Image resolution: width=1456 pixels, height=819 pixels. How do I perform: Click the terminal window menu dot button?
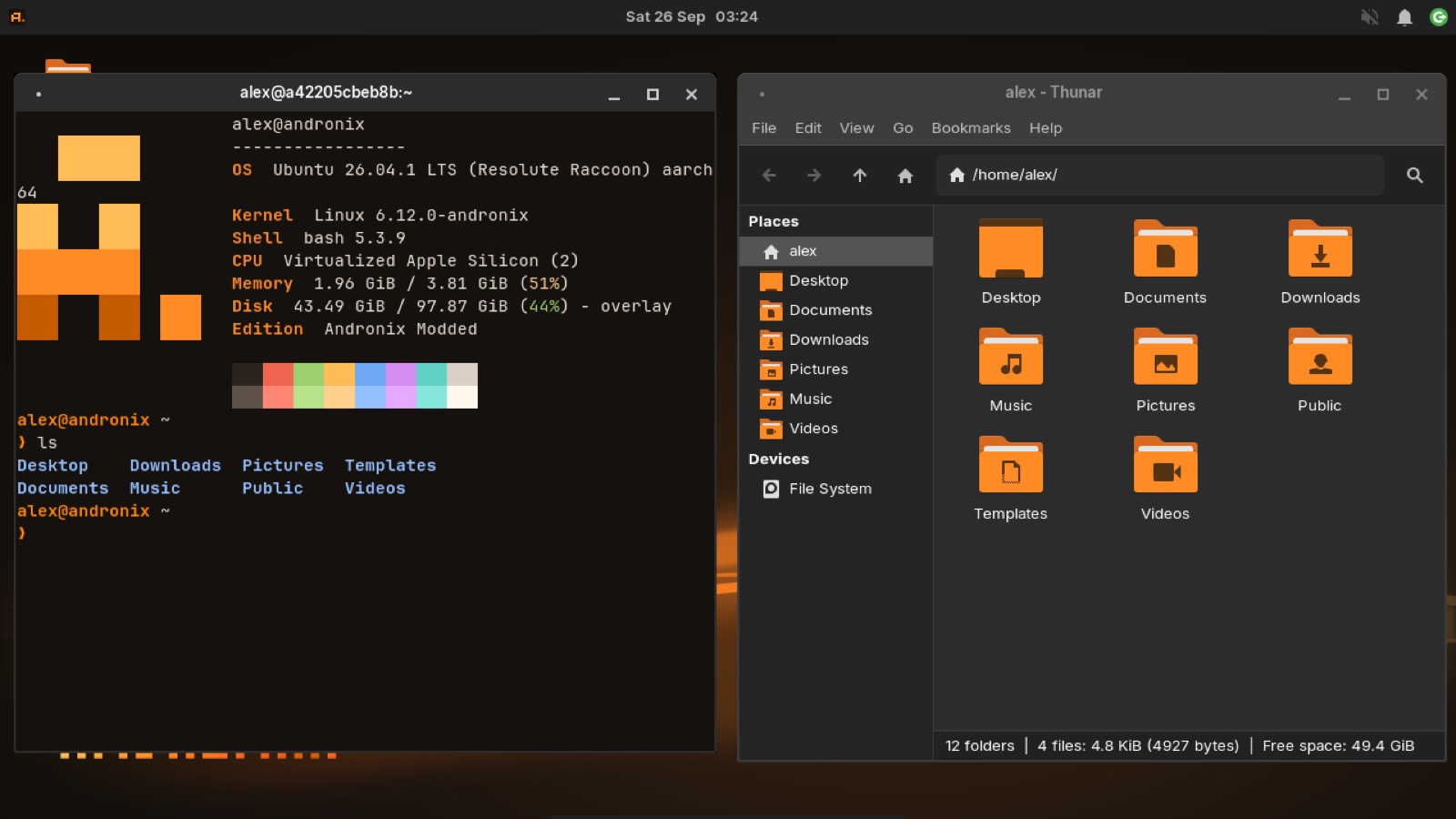[38, 94]
